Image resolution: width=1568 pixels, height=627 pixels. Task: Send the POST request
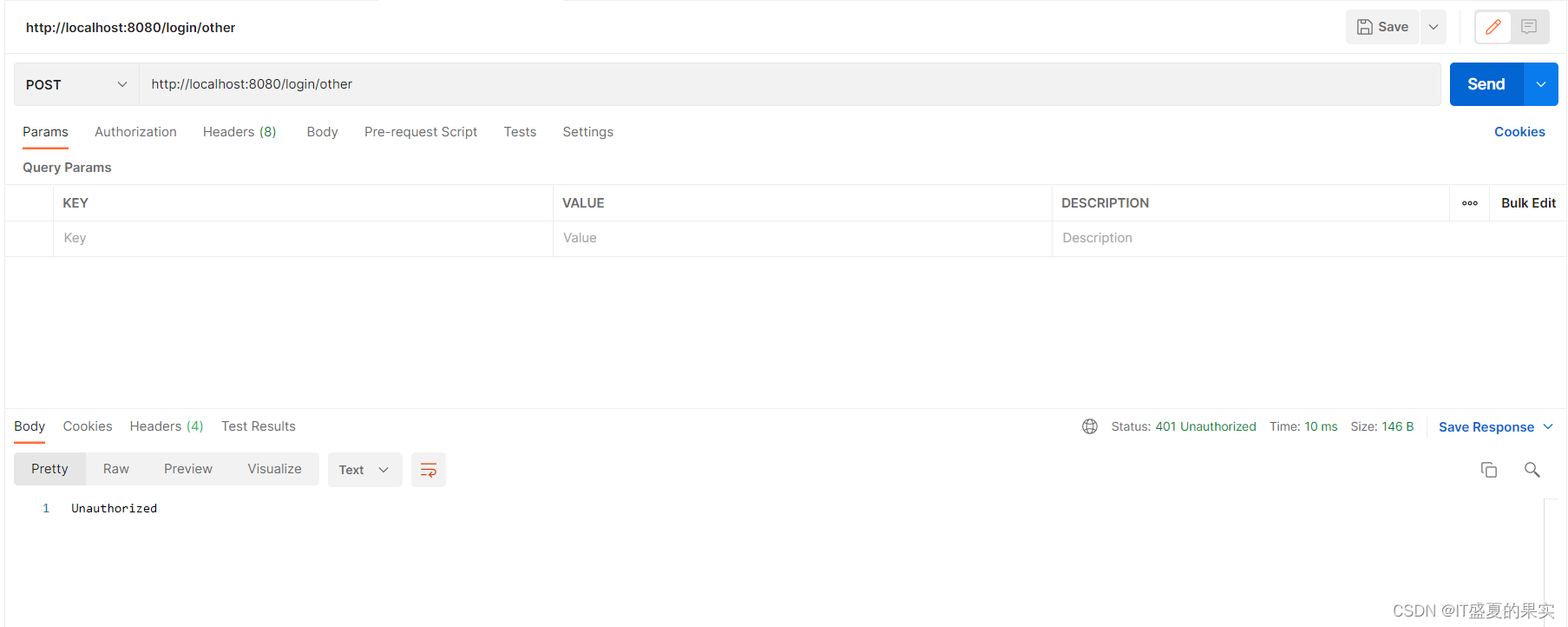point(1486,84)
